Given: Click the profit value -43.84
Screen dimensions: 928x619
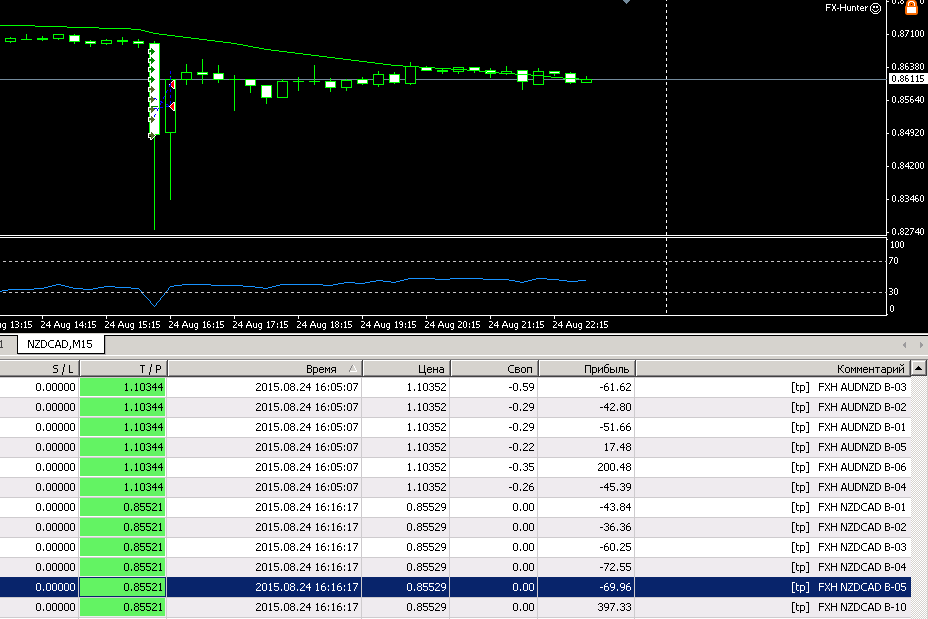Looking at the screenshot, I should click(615, 507).
